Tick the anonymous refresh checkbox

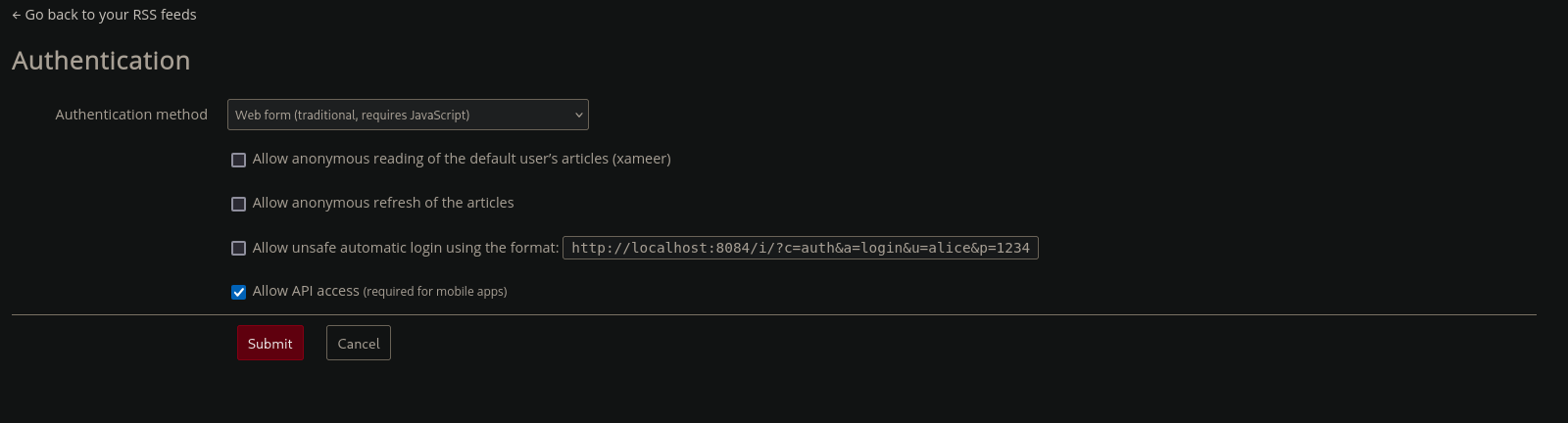238,204
